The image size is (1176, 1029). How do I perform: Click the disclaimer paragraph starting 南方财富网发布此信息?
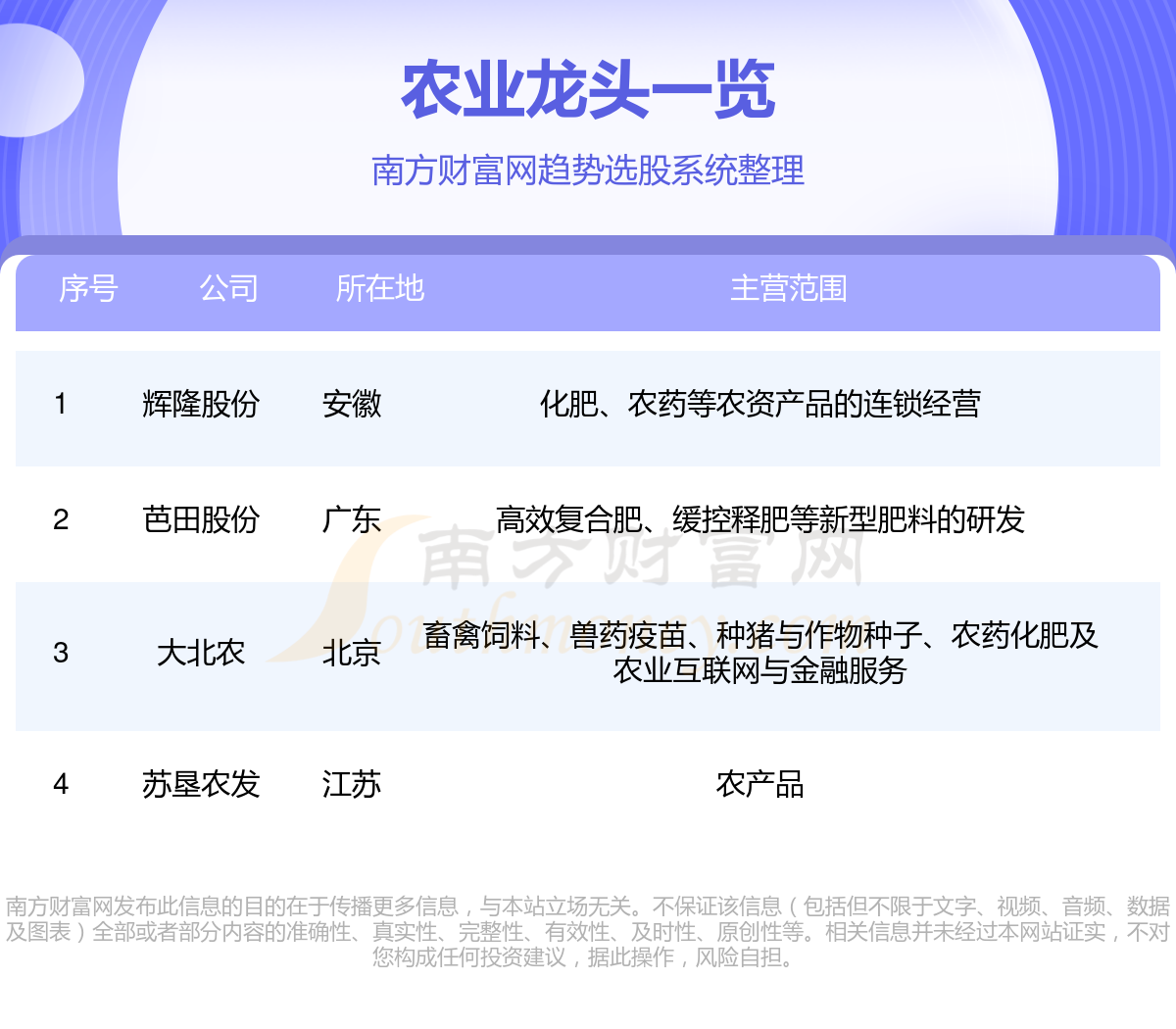[588, 932]
